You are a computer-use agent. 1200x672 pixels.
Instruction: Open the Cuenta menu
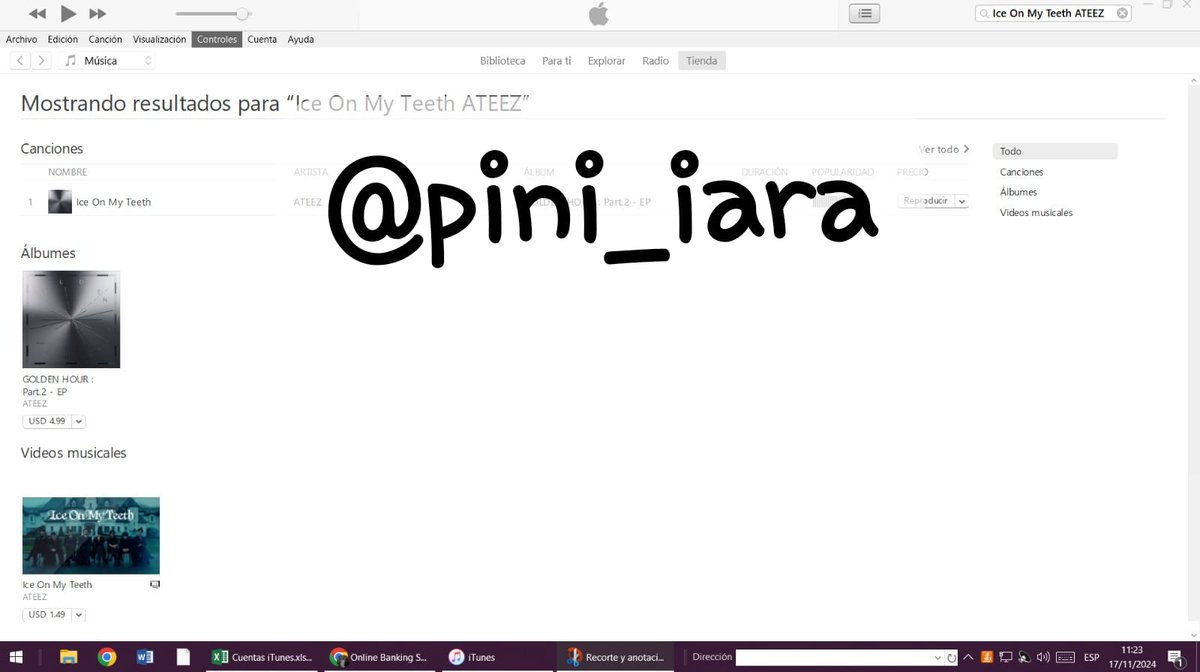point(262,40)
